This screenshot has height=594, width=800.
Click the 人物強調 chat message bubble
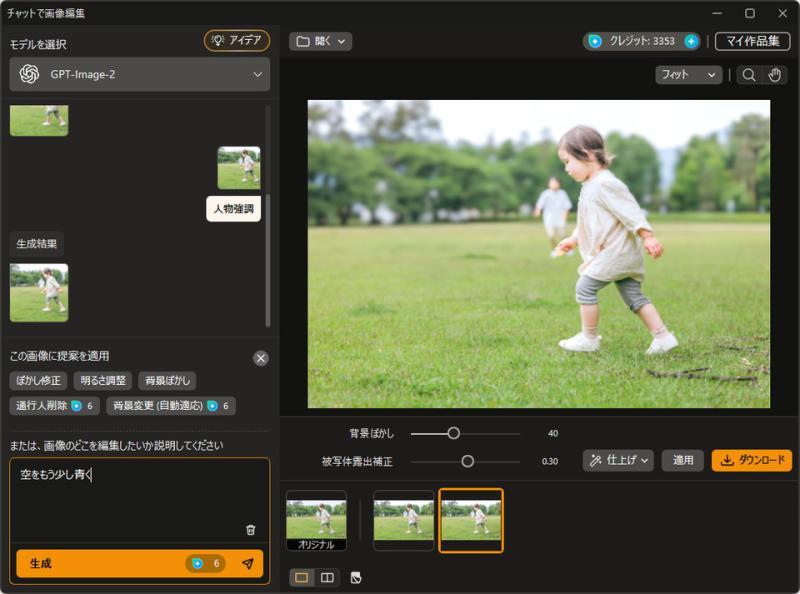point(234,209)
